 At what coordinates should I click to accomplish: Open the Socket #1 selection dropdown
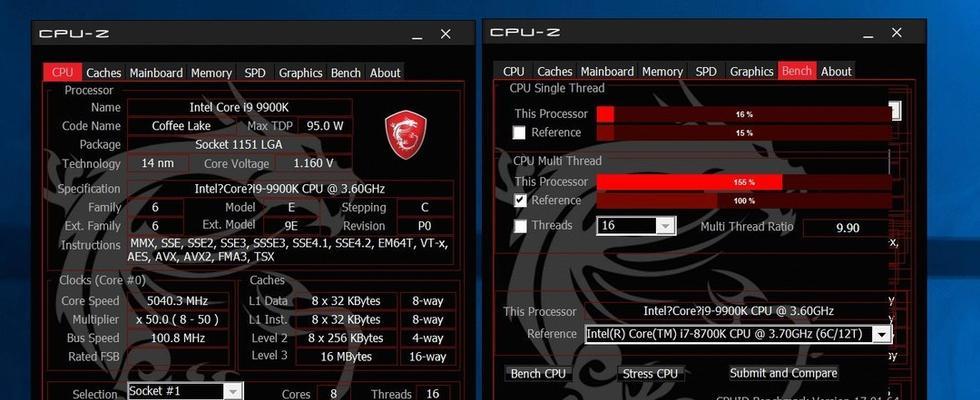185,391
